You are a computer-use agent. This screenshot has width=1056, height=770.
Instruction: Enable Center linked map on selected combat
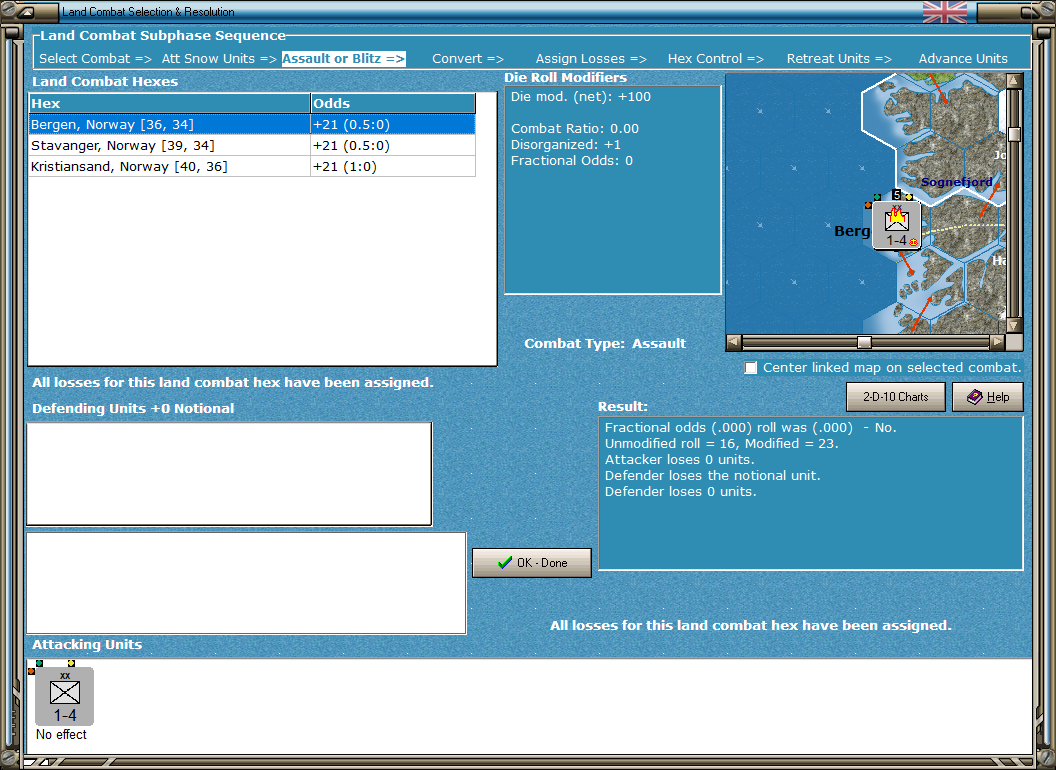tap(750, 368)
